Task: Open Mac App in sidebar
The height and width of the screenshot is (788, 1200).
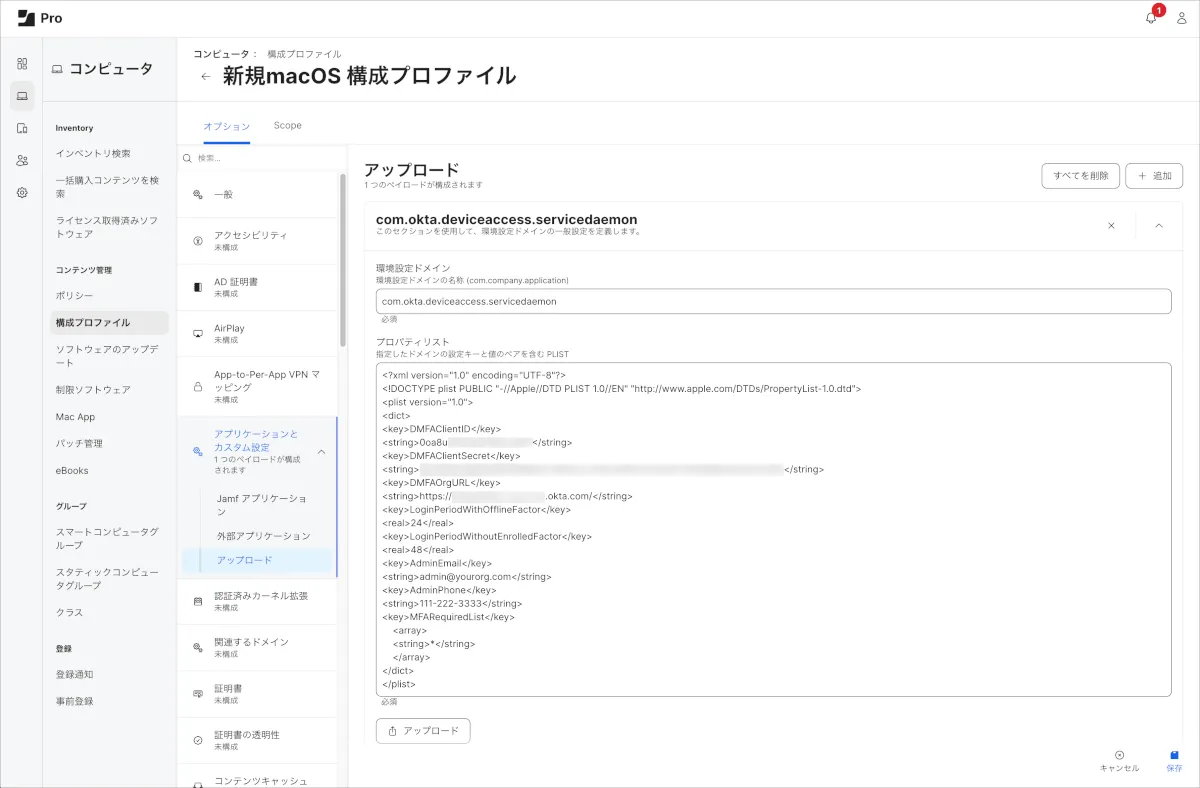Action: [x=75, y=417]
